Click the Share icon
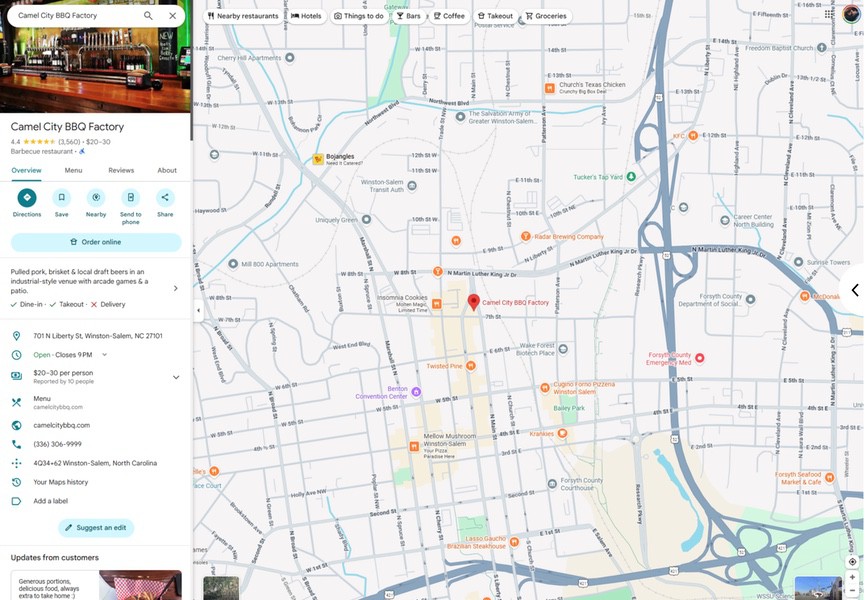This screenshot has height=600, width=865. (x=165, y=197)
